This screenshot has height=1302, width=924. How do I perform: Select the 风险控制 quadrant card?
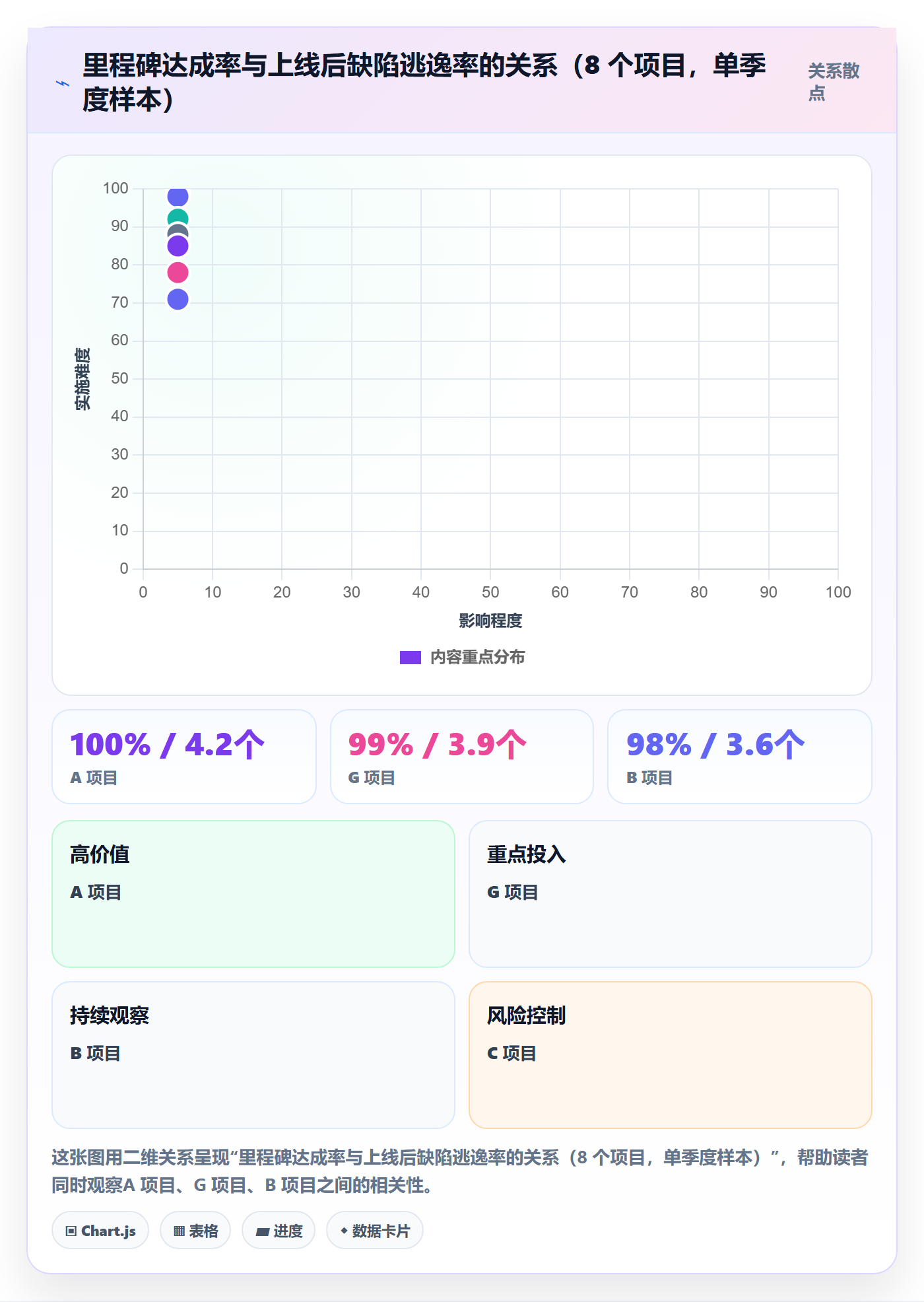671,1055
